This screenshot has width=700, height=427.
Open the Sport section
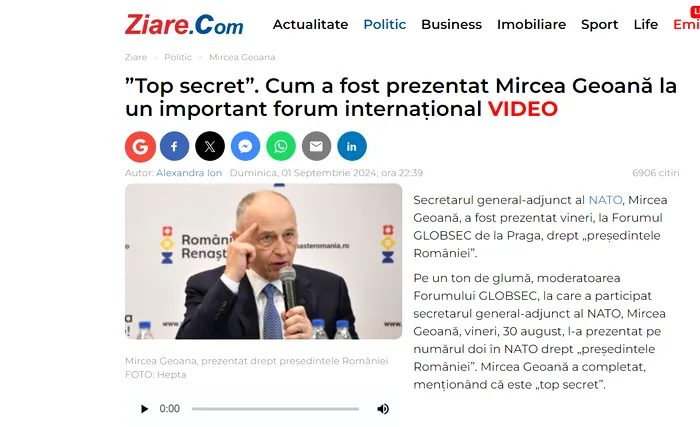tap(600, 24)
